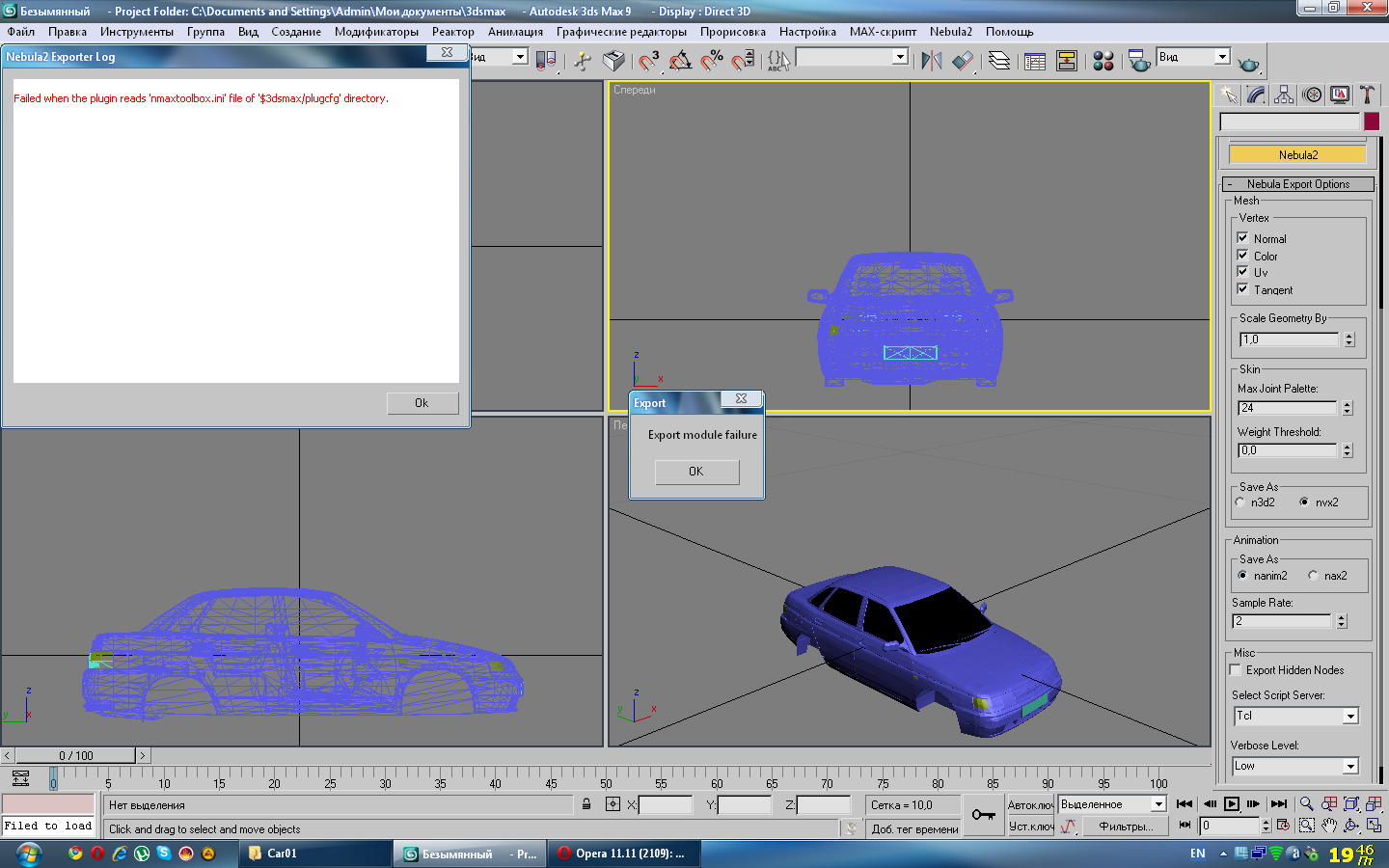Increment Max Joint Palette spinner
The image size is (1389, 868).
tap(1348, 404)
